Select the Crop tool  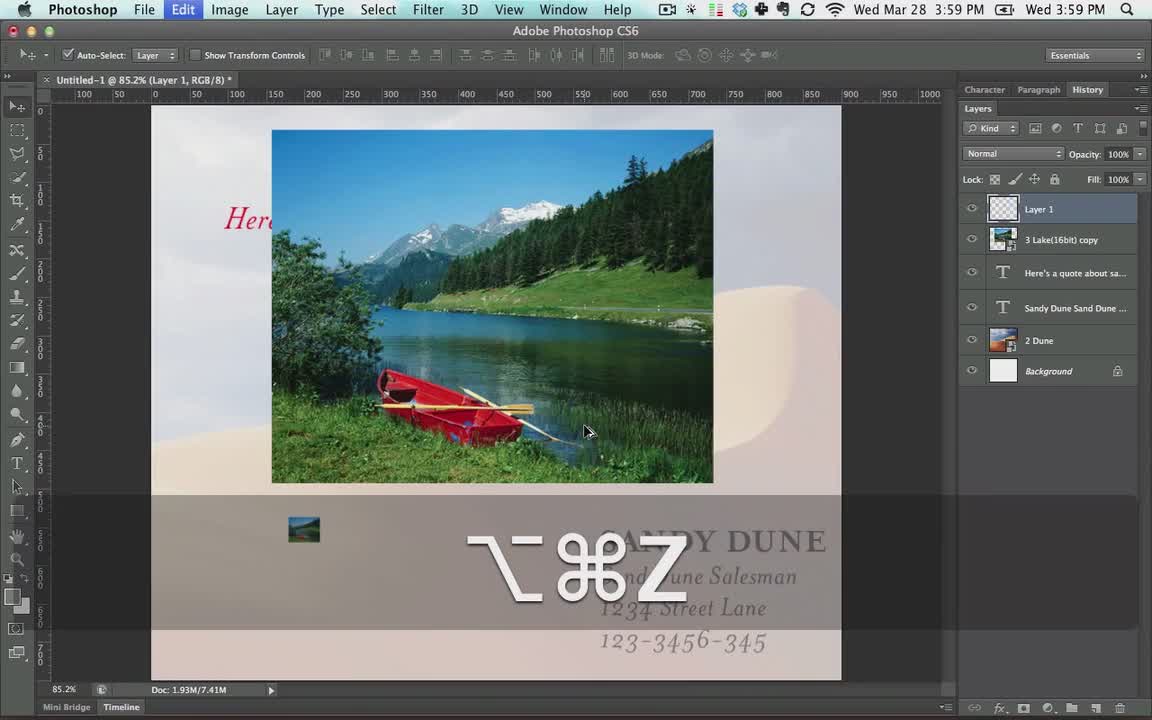(x=17, y=201)
